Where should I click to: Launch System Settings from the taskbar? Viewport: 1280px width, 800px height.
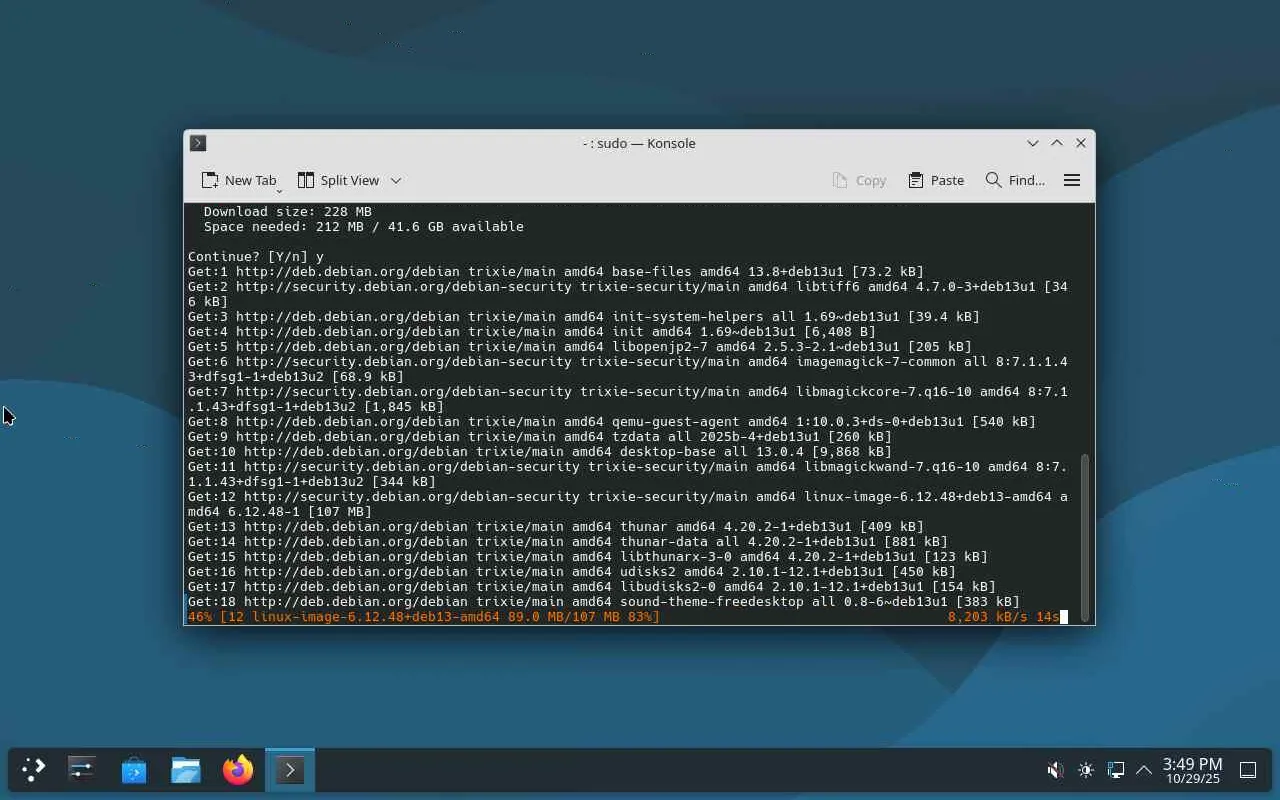82,770
